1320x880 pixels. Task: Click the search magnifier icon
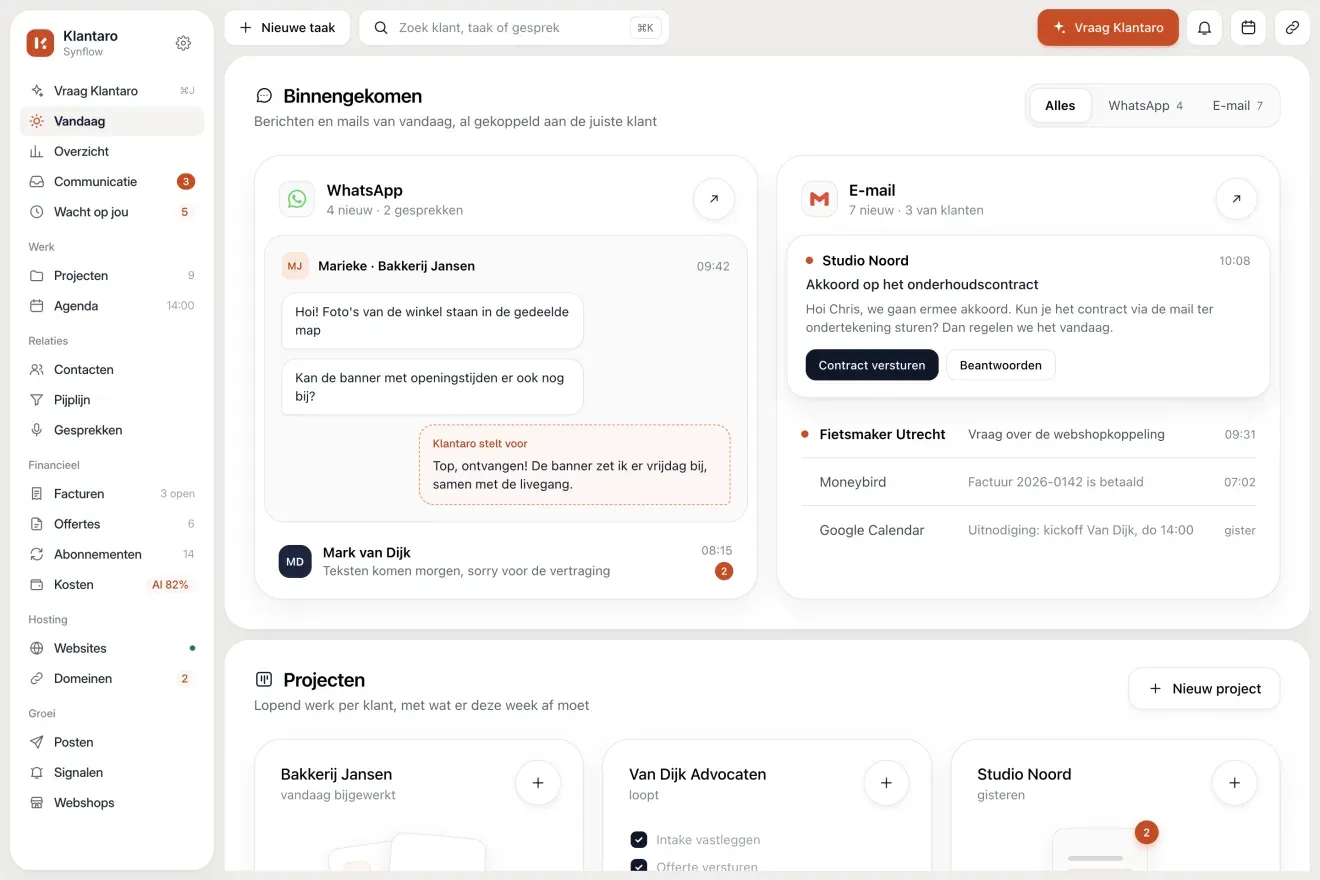381,28
